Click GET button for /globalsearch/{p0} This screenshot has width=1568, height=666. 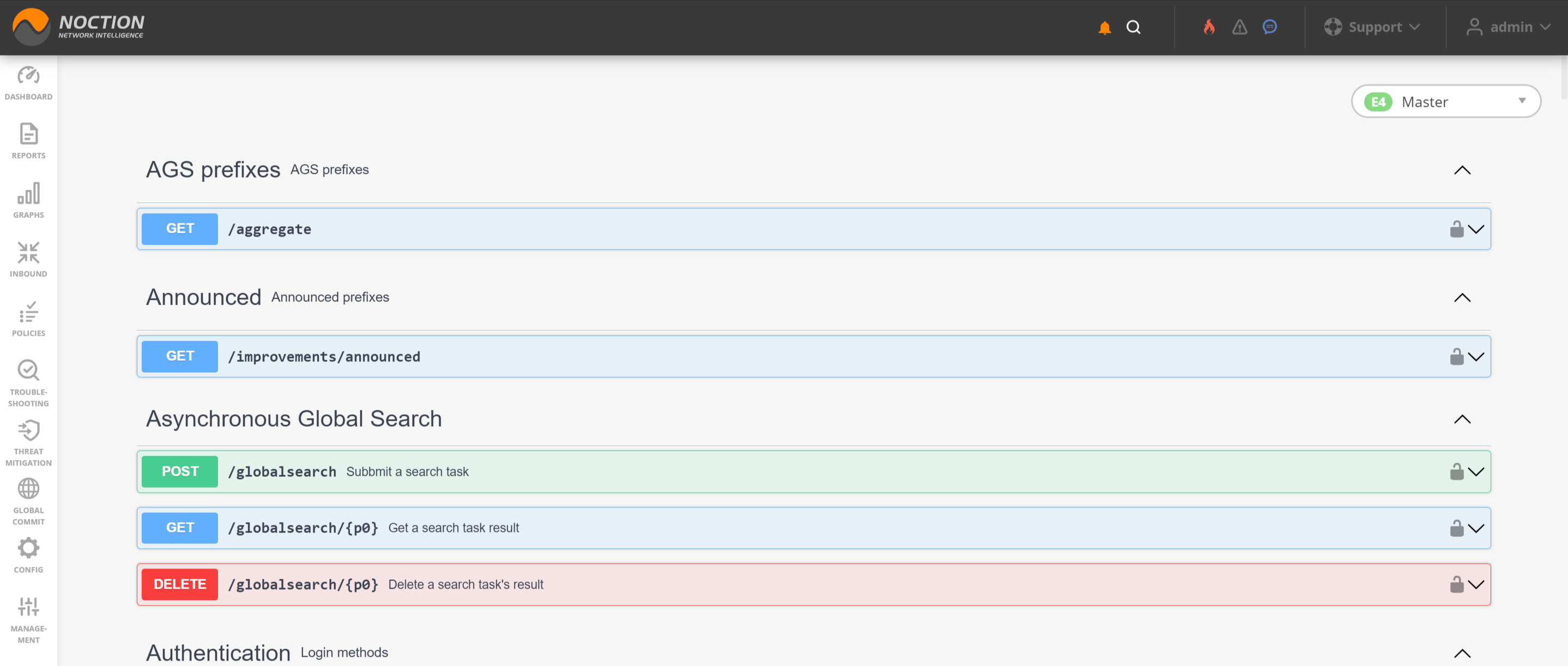pyautogui.click(x=179, y=528)
